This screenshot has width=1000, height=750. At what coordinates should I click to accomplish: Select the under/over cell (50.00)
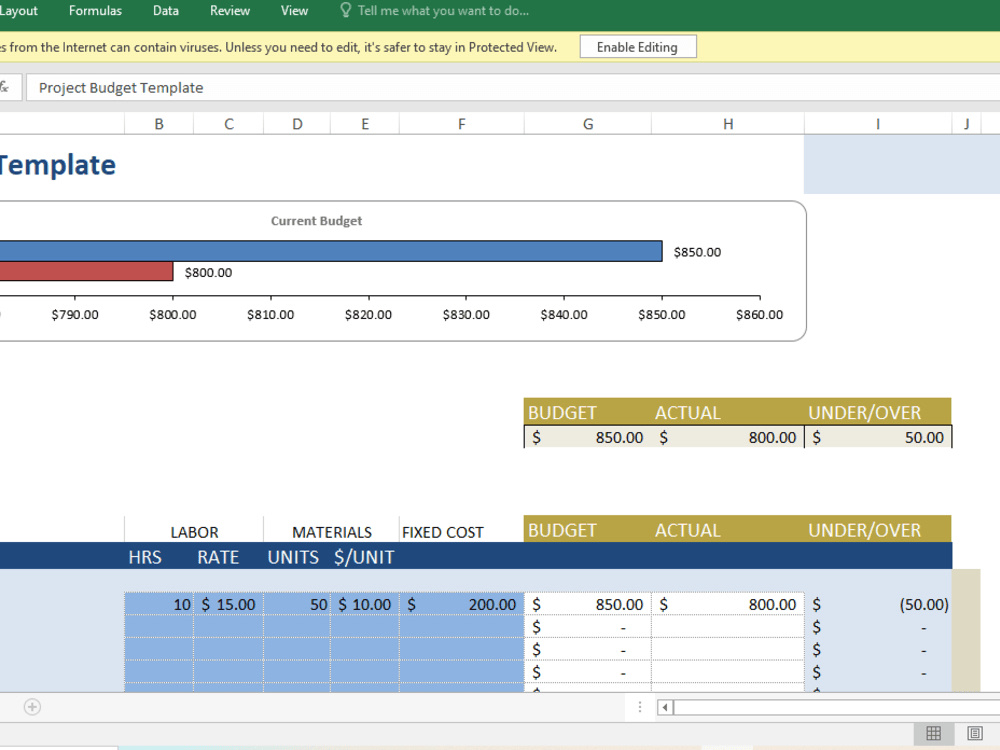click(878, 604)
